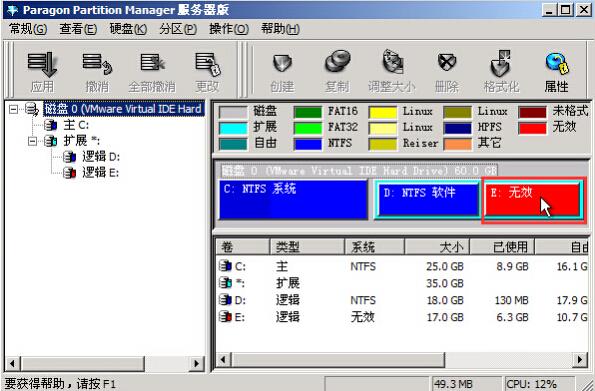The width and height of the screenshot is (595, 391).
Task: Open the 分区(P) menu
Action: click(178, 29)
